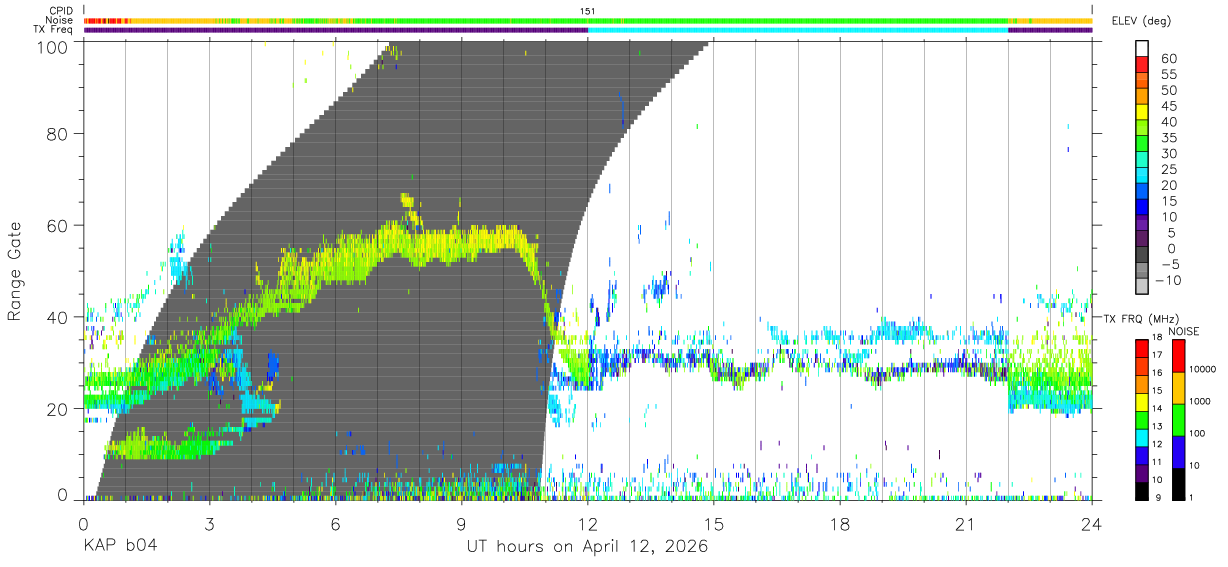1228x567 pixels.
Task: Pick the orange TX FRQ swatch between 15 and 16
Action: tap(1142, 383)
